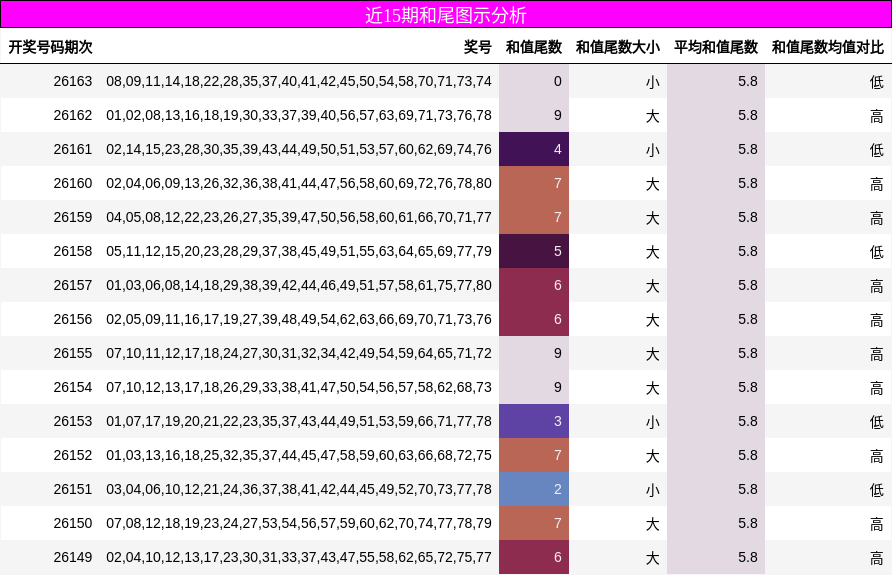Click 小 size value in row 26153
Viewport: 892px width, 575px height.
tap(653, 422)
